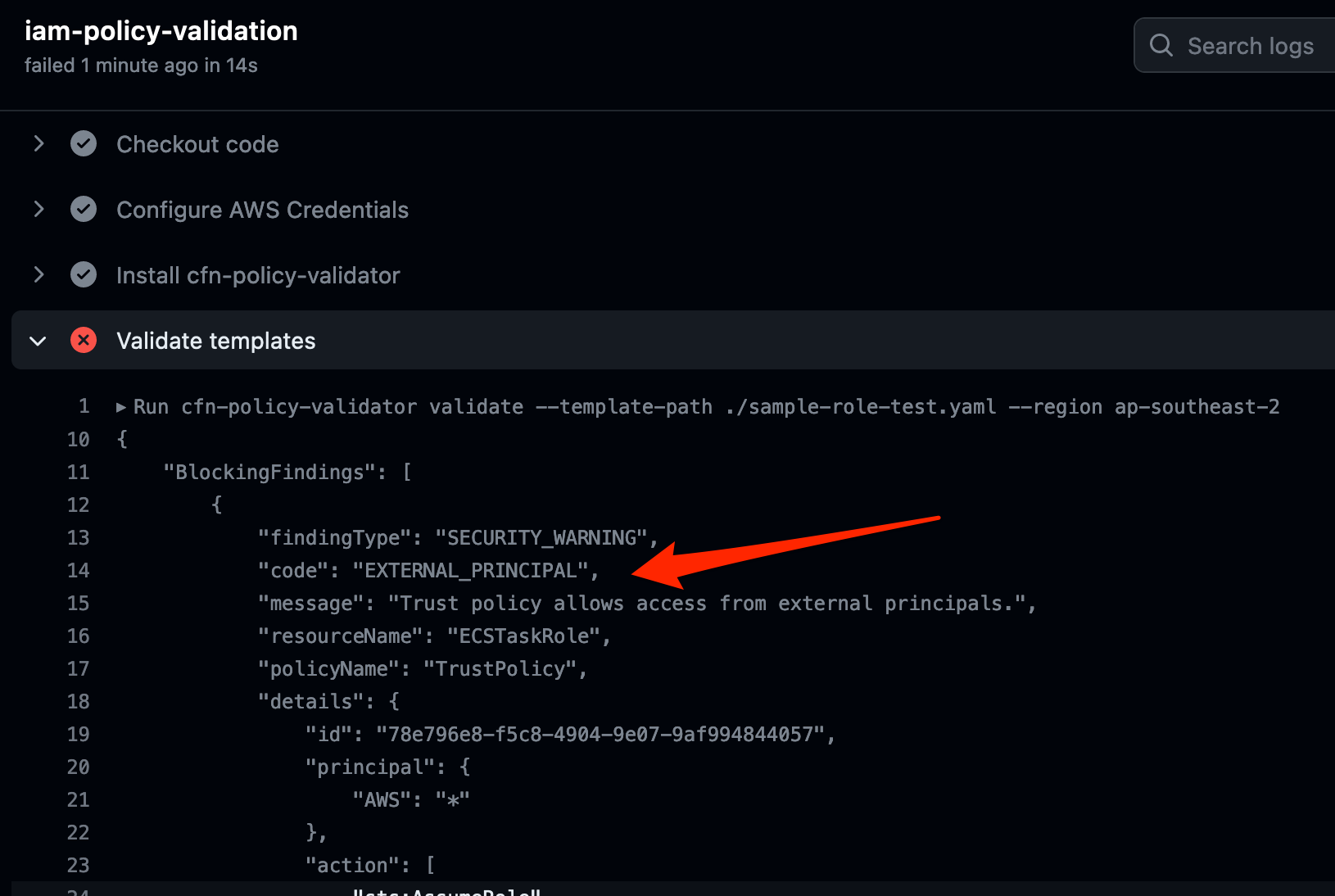This screenshot has width=1335, height=896.
Task: Click line number 21 showing the AWS wildcard
Action: (78, 799)
